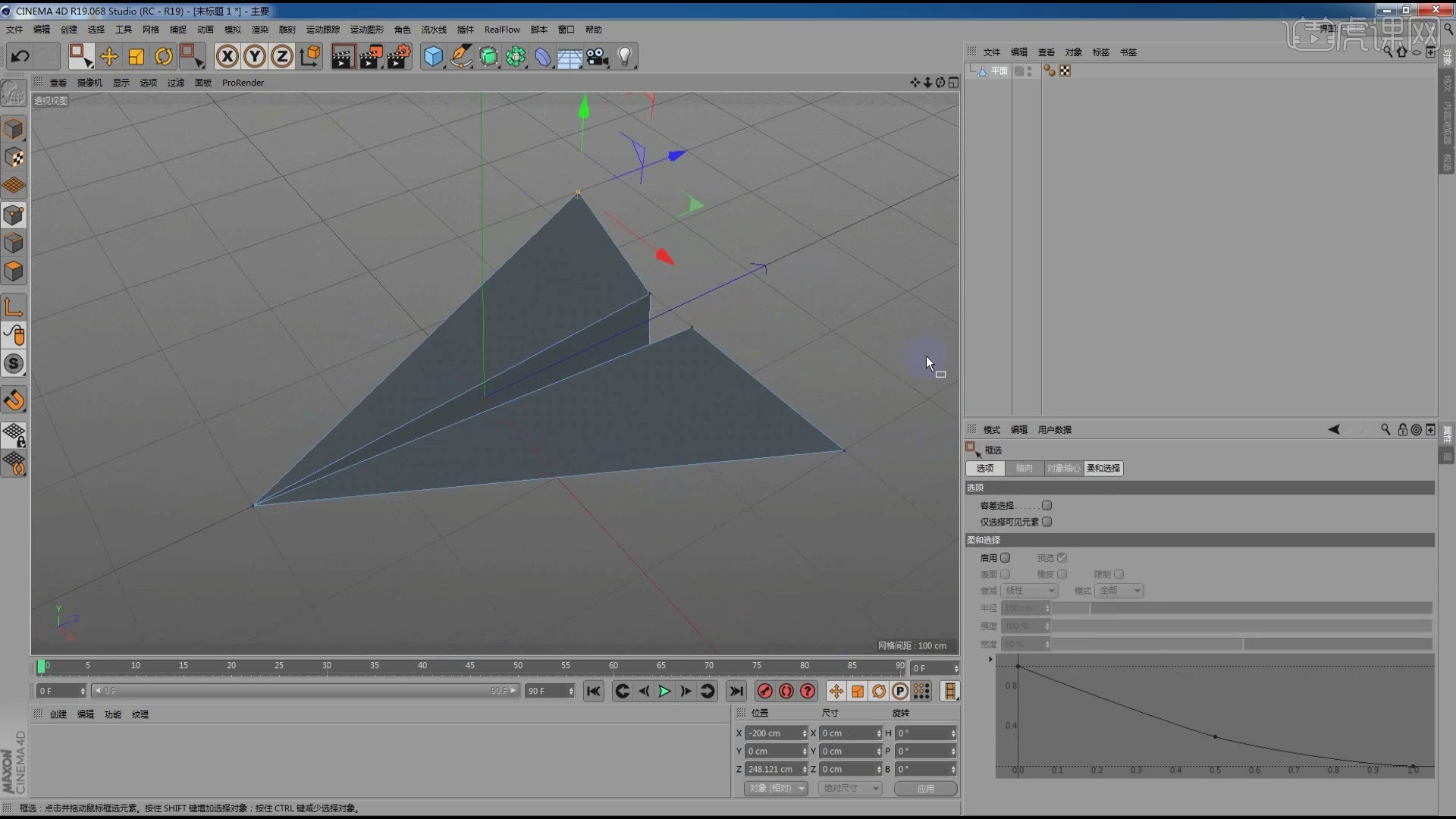Screen dimensions: 1456x819
Task: Click frame 45 on timeline
Action: (470, 666)
